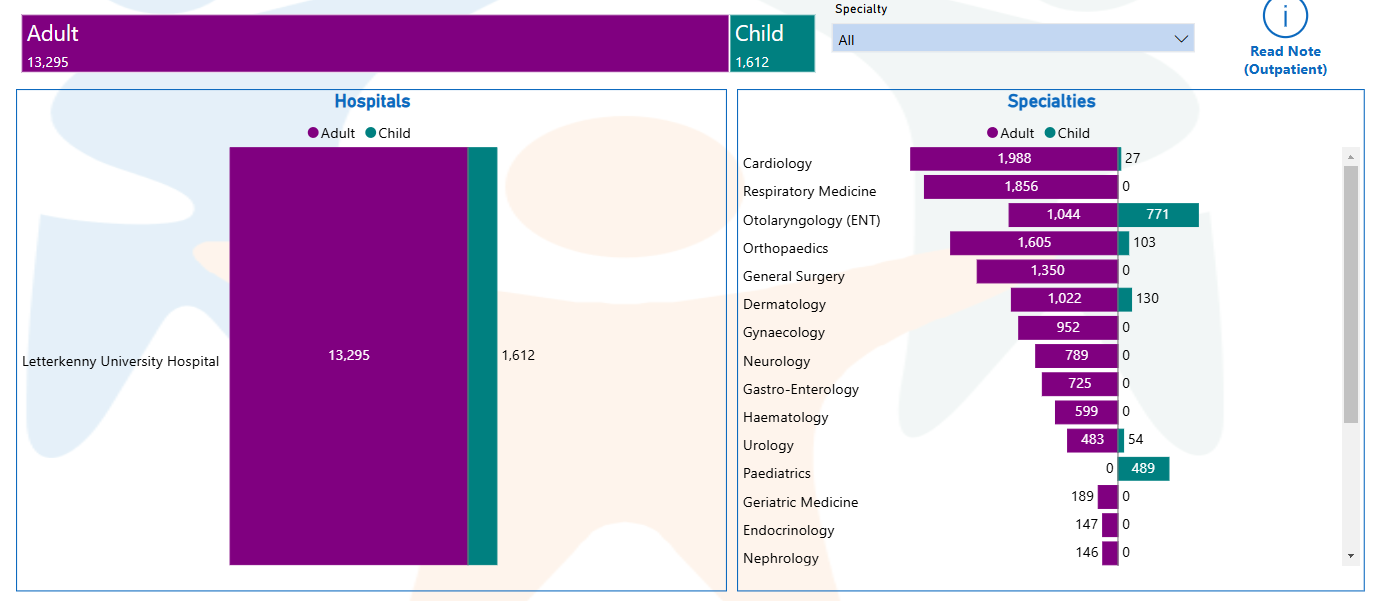
Task: Toggle Adult legend marker in Hospitals chart
Action: click(x=313, y=133)
